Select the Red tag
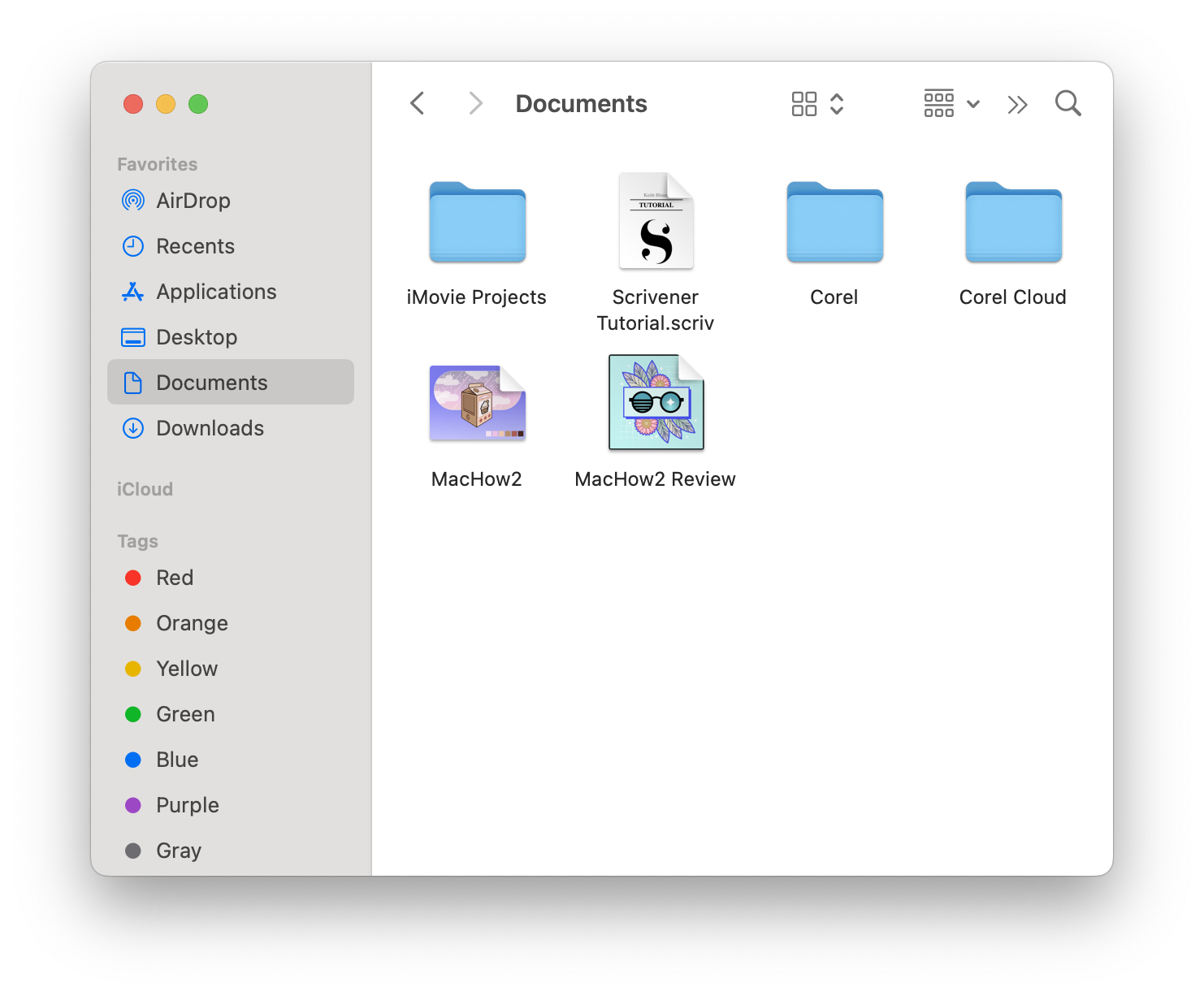 click(174, 578)
